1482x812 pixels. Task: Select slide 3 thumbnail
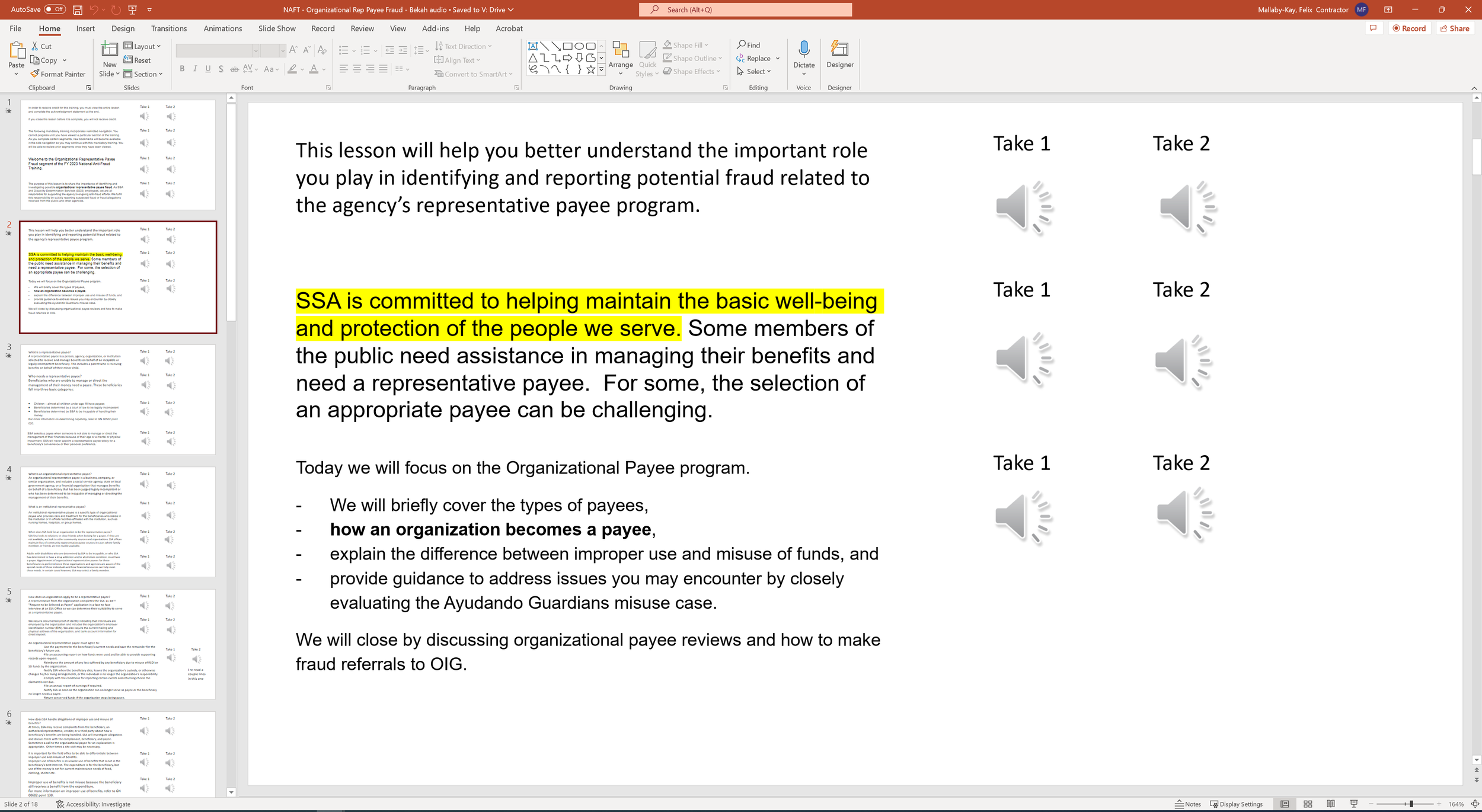[x=118, y=399]
